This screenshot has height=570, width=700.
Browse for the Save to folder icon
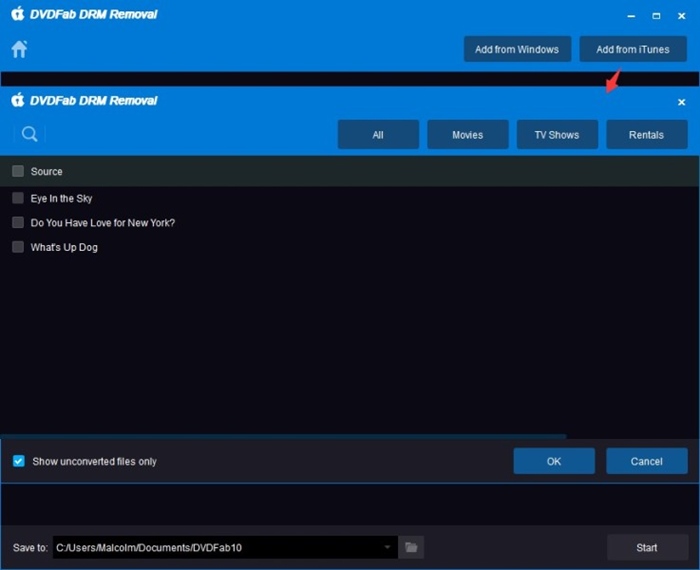click(411, 547)
